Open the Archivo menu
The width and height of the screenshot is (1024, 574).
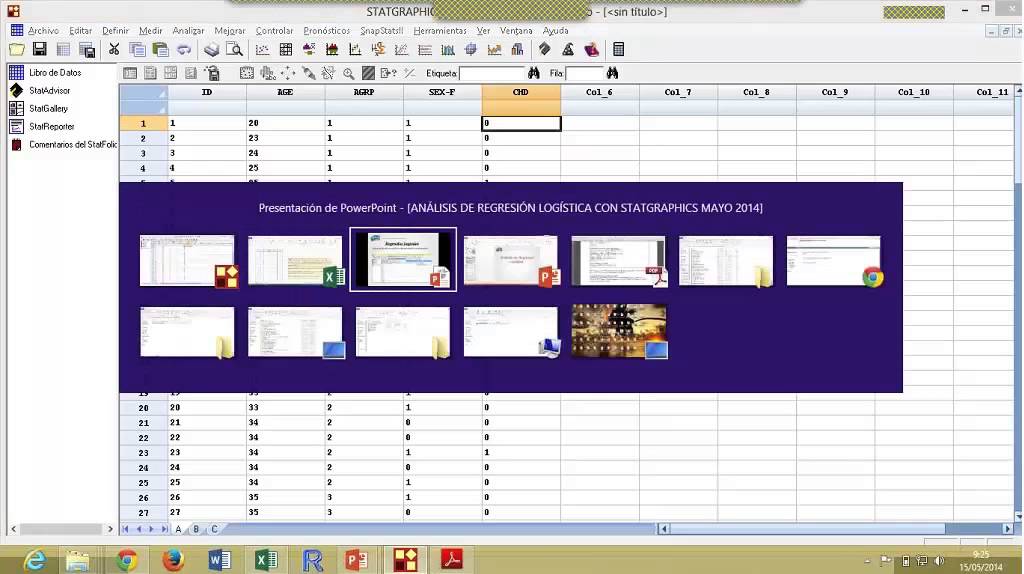coord(43,31)
